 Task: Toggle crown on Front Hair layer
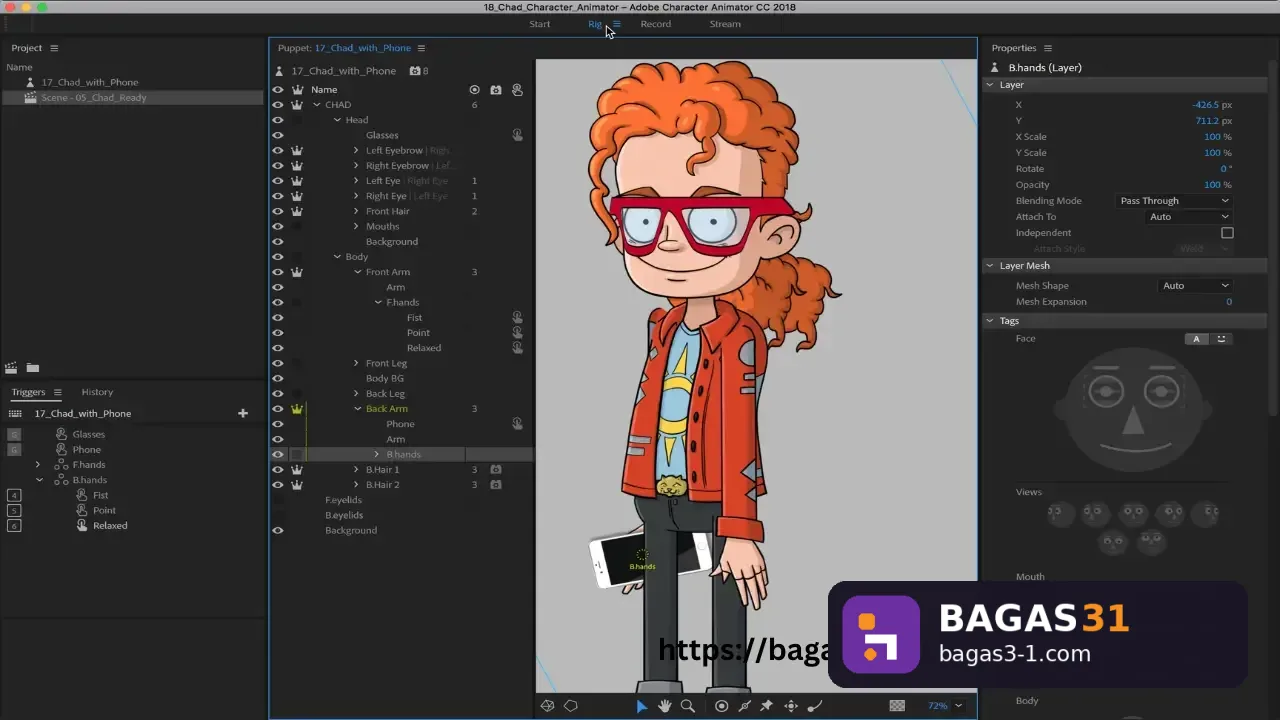pyautogui.click(x=297, y=211)
